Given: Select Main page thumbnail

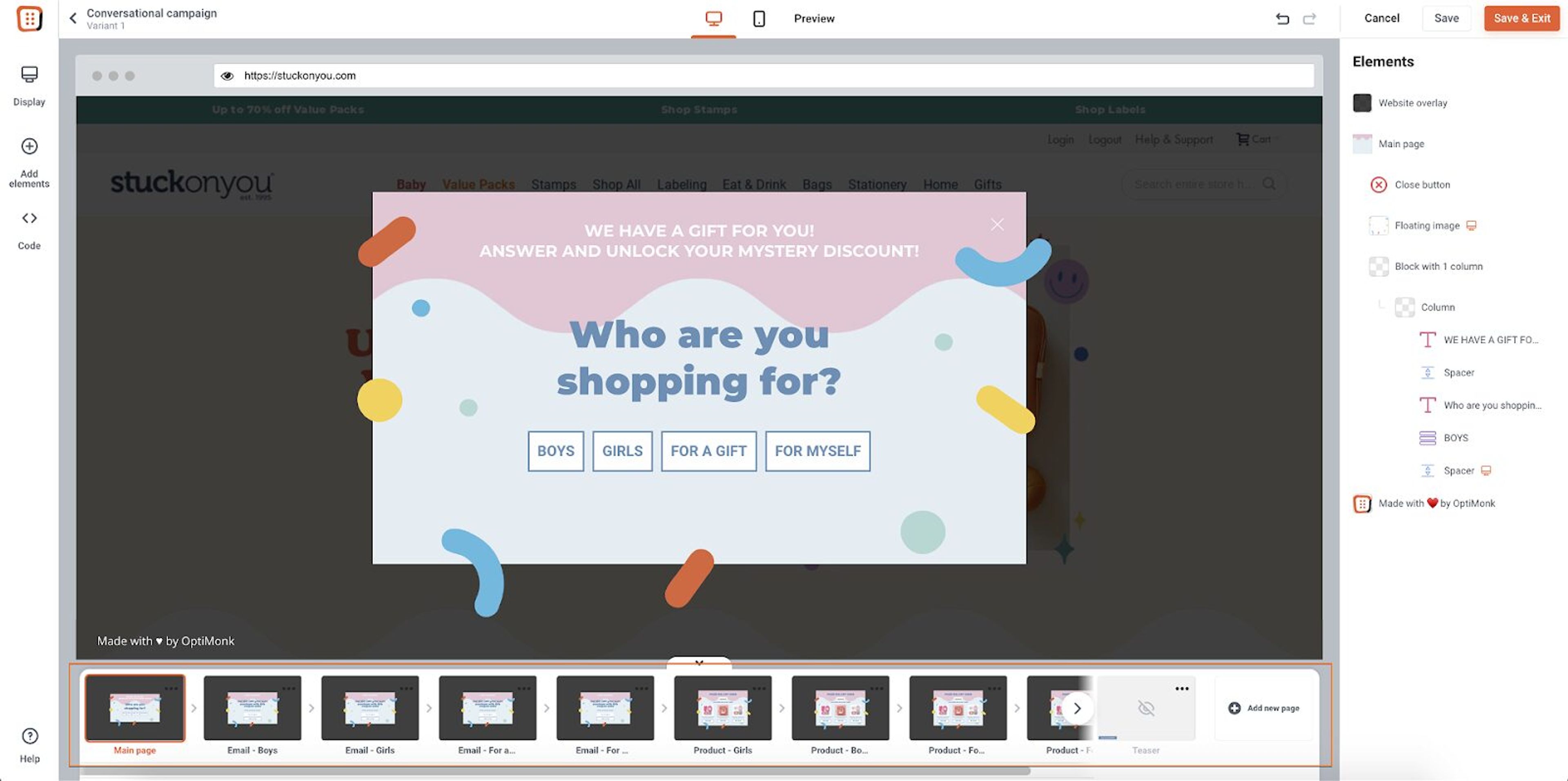Looking at the screenshot, I should 134,708.
